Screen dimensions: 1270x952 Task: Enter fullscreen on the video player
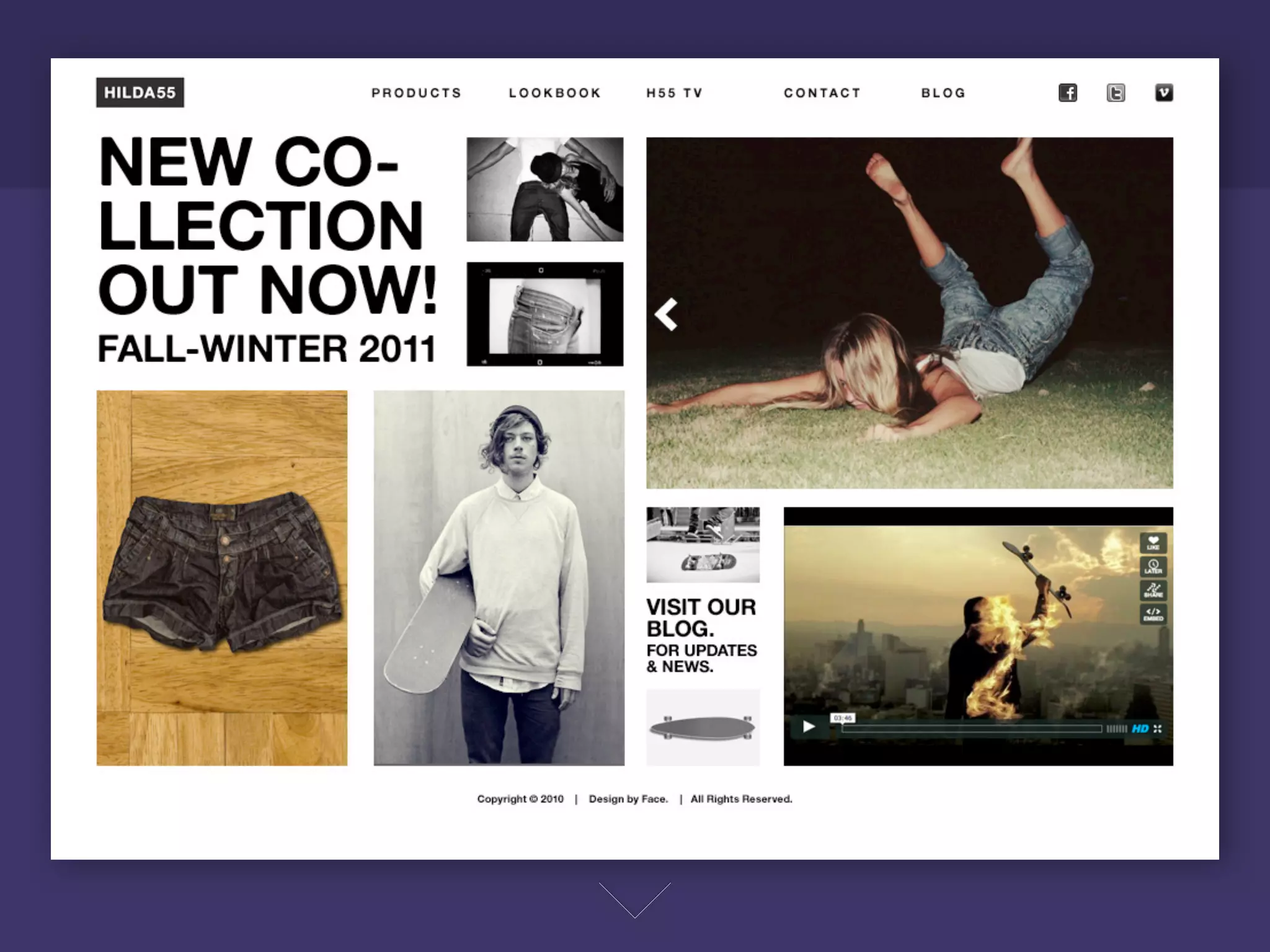tap(1157, 729)
